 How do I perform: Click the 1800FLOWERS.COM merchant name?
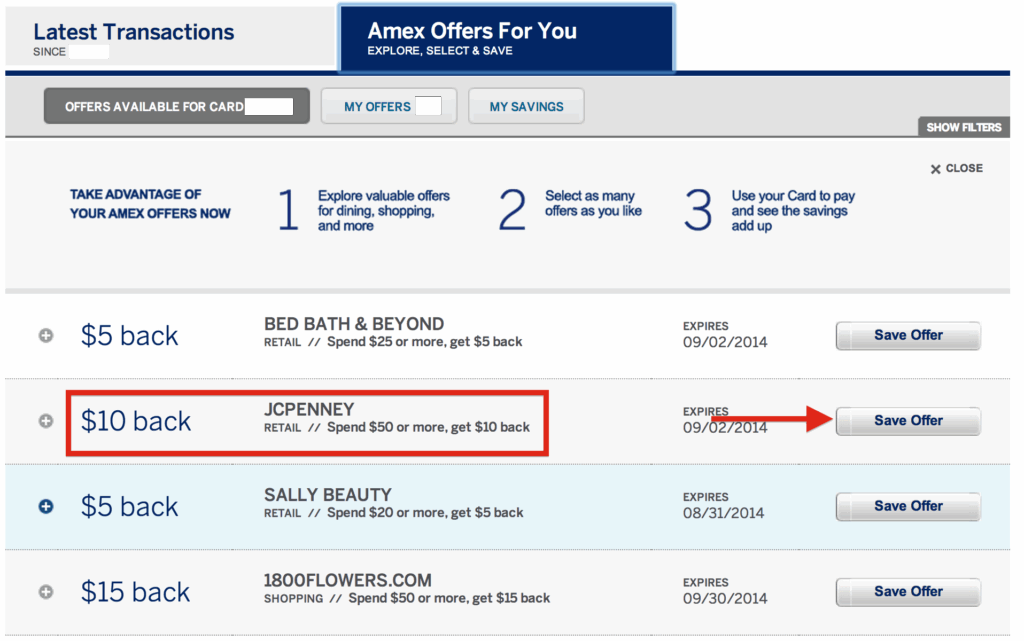[x=347, y=580]
